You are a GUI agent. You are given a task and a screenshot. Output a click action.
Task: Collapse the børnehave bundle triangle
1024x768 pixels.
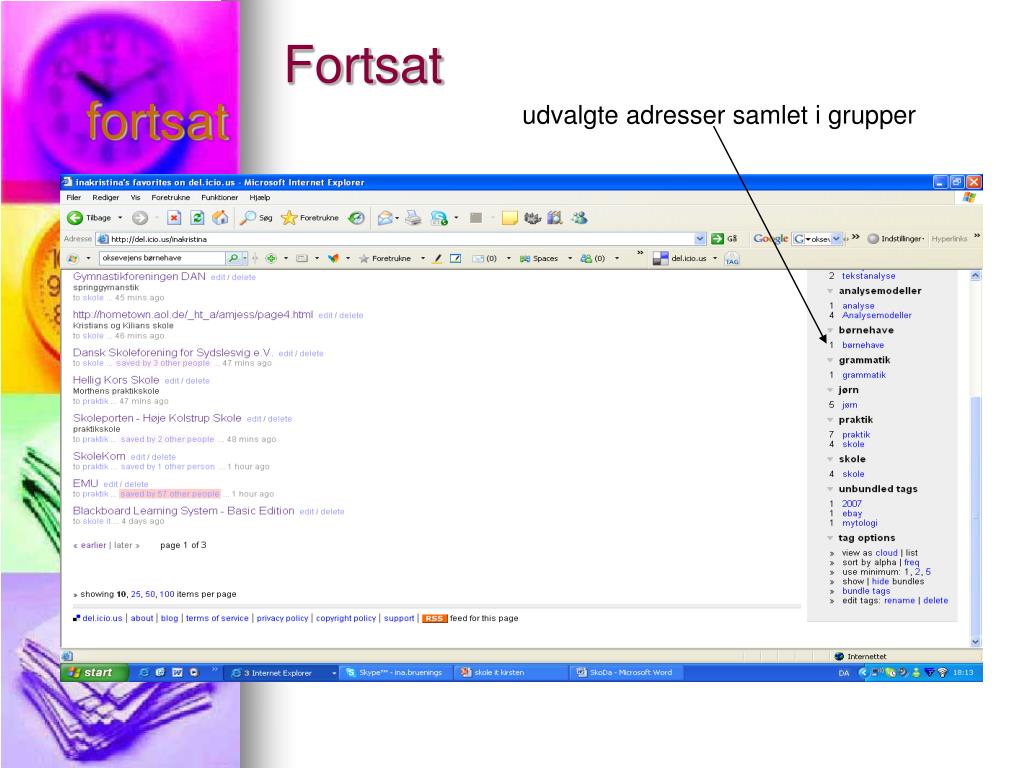(x=830, y=330)
